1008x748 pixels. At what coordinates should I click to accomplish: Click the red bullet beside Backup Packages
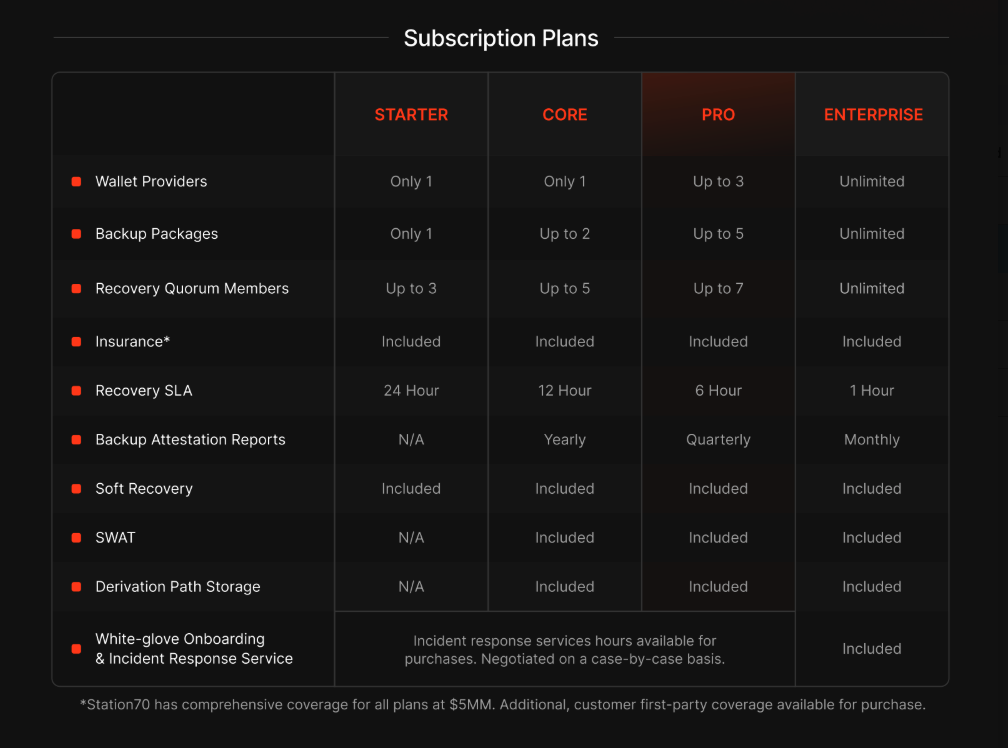coord(76,234)
